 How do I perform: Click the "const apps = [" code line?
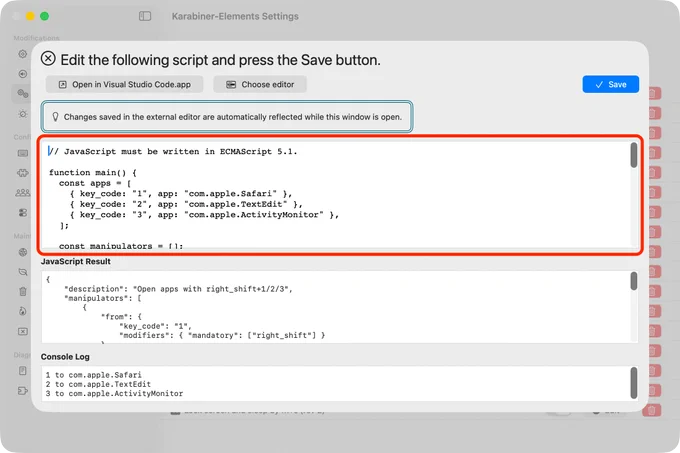pyautogui.click(x=95, y=183)
